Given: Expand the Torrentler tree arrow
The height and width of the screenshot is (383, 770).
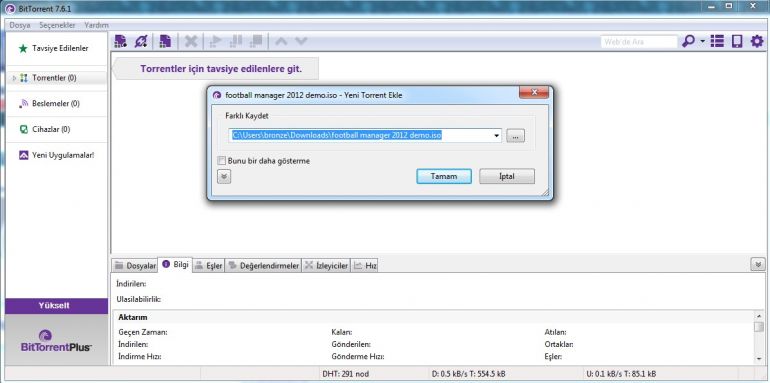Looking at the screenshot, I should click(x=14, y=78).
